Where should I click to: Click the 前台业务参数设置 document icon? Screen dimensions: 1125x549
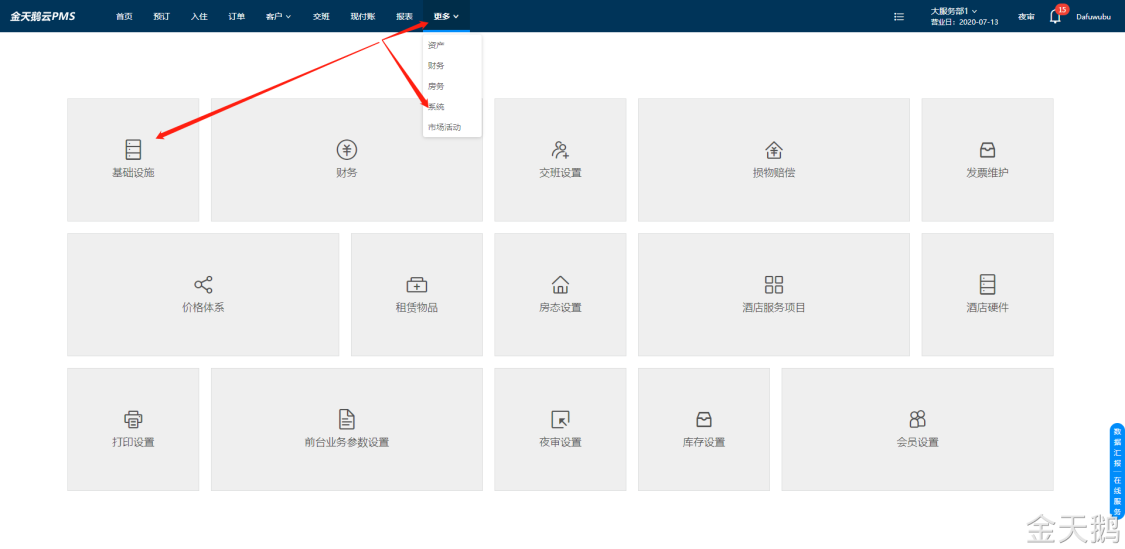[347, 419]
